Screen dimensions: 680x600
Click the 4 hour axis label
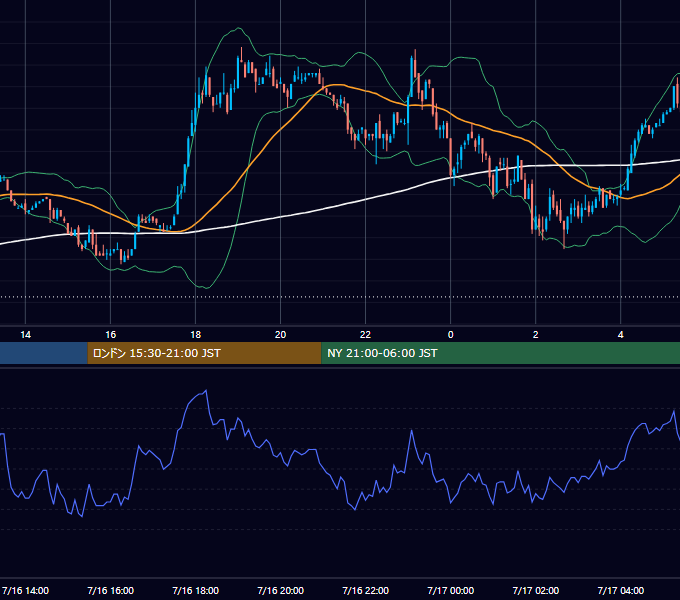click(621, 335)
